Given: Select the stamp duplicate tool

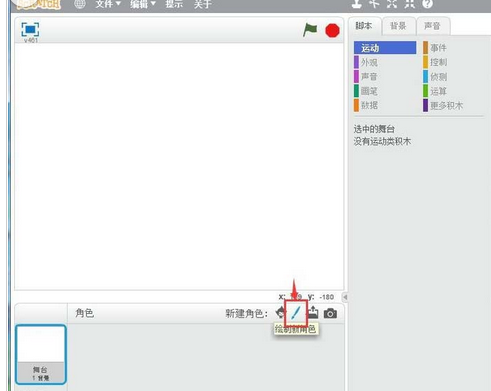Looking at the screenshot, I should 357,4.
